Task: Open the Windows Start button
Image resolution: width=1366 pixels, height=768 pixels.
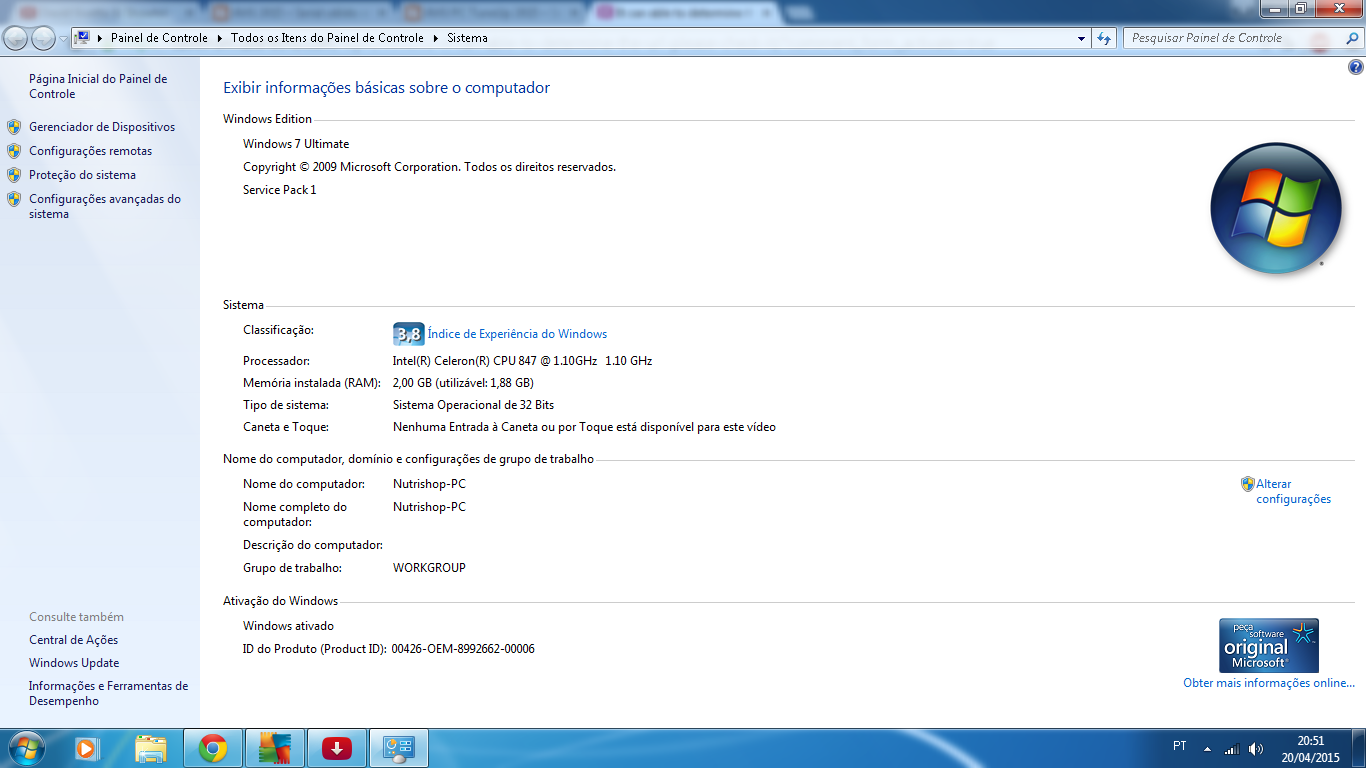Action: [25, 748]
